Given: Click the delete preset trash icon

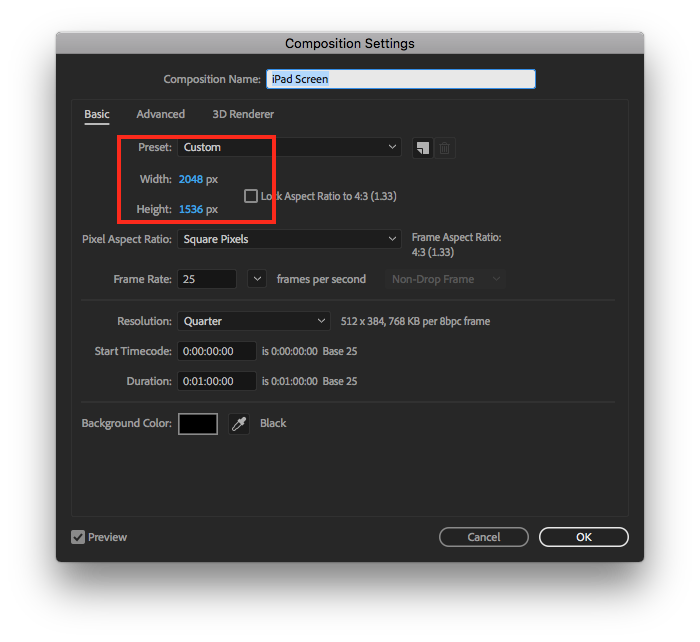Looking at the screenshot, I should [444, 148].
